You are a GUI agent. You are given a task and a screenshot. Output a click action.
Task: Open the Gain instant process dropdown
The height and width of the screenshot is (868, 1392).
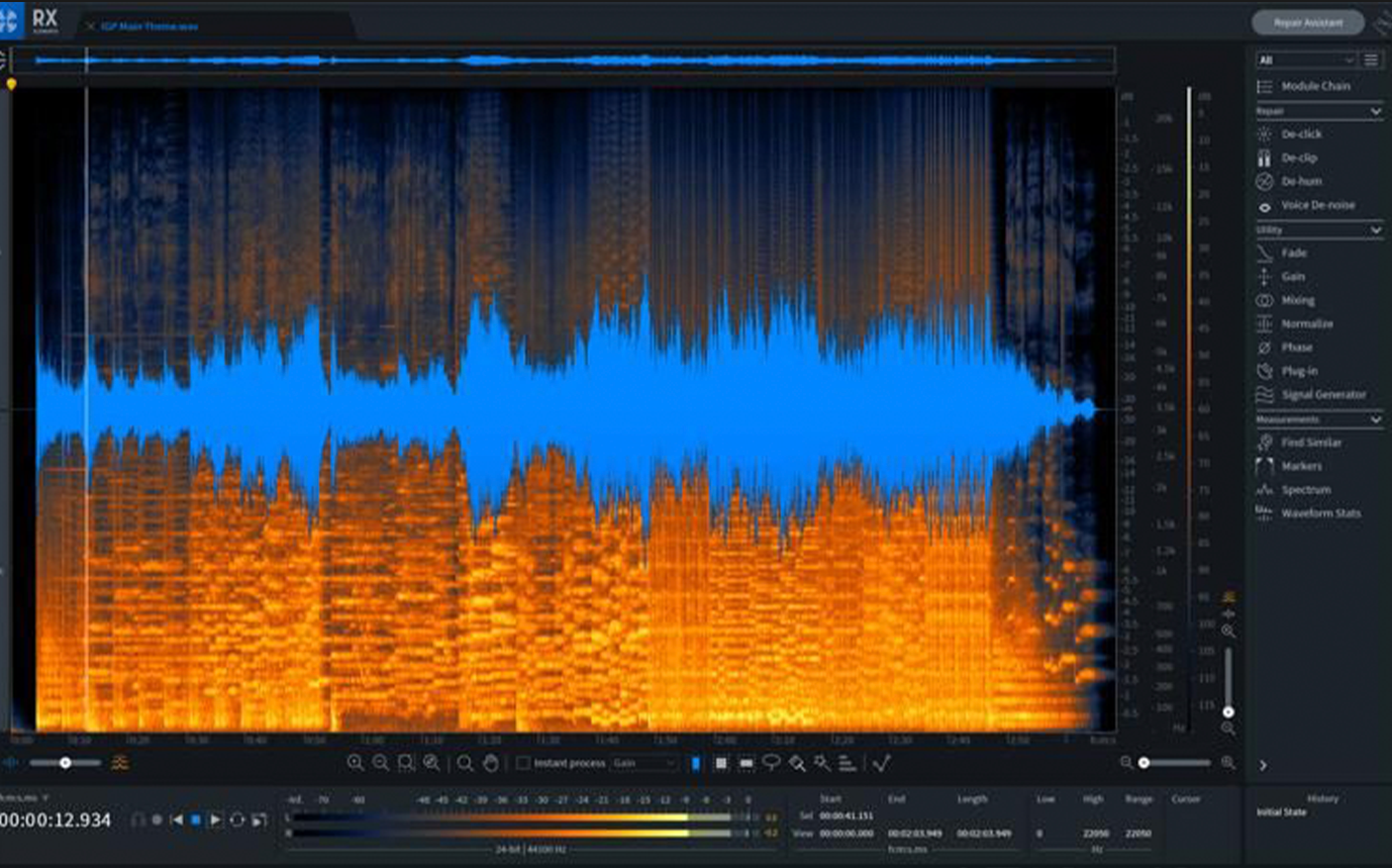pyautogui.click(x=645, y=763)
